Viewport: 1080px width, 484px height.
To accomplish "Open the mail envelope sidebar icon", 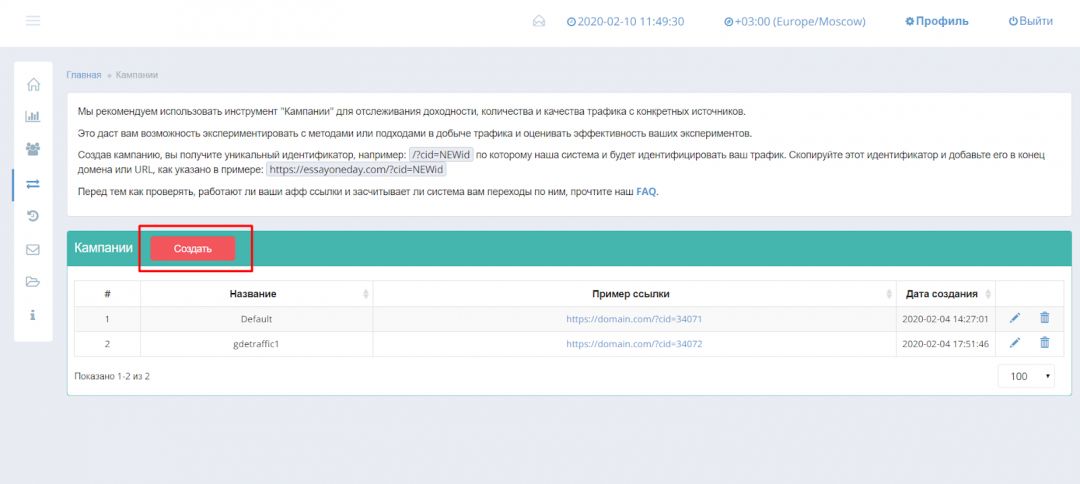I will click(x=33, y=249).
